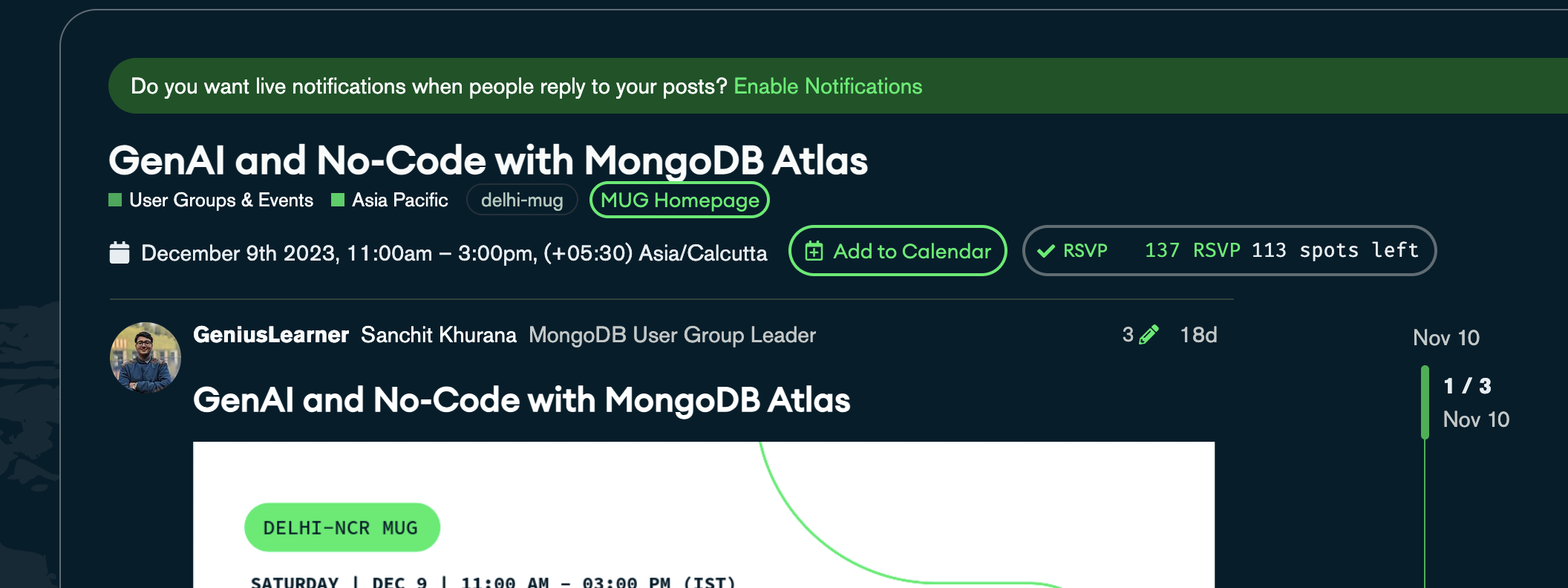Click the Sanchit Khurana full name
1568x588 pixels.
[438, 335]
